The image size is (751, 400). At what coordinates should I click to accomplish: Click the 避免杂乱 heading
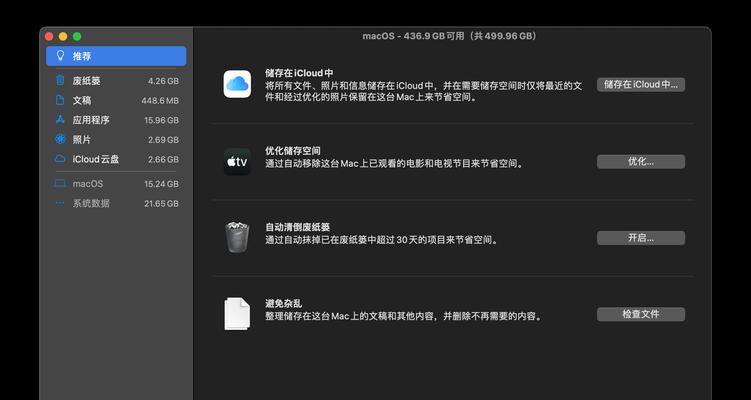pyautogui.click(x=284, y=304)
